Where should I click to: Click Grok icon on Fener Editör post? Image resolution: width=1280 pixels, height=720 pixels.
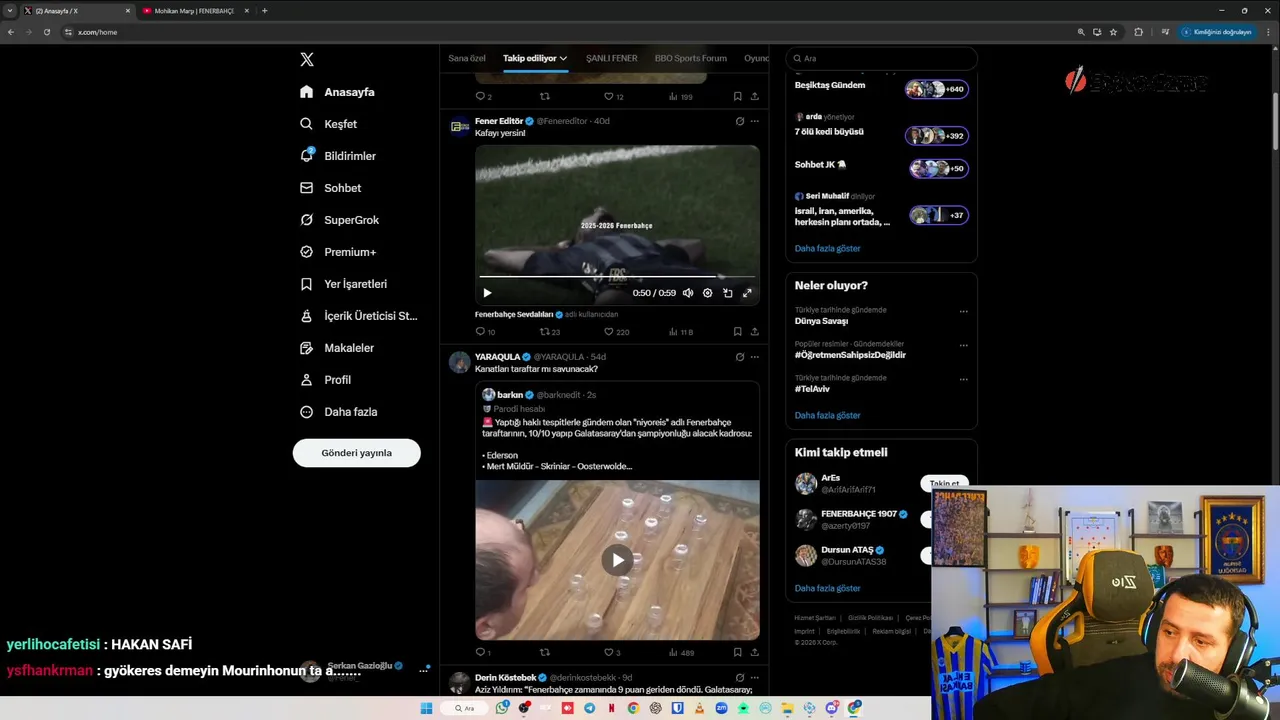pyautogui.click(x=739, y=121)
